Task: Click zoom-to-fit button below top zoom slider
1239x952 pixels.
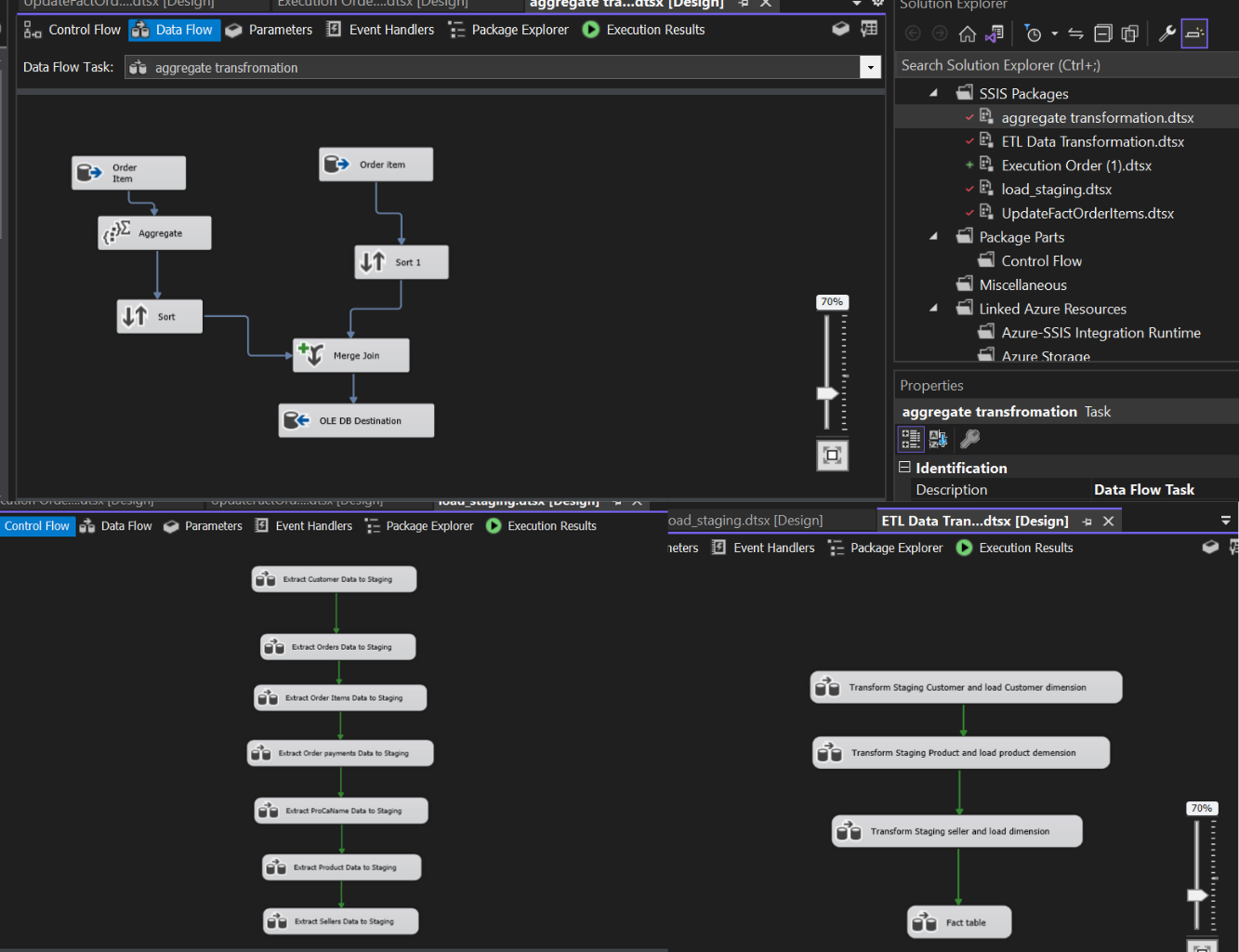Action: (x=832, y=456)
